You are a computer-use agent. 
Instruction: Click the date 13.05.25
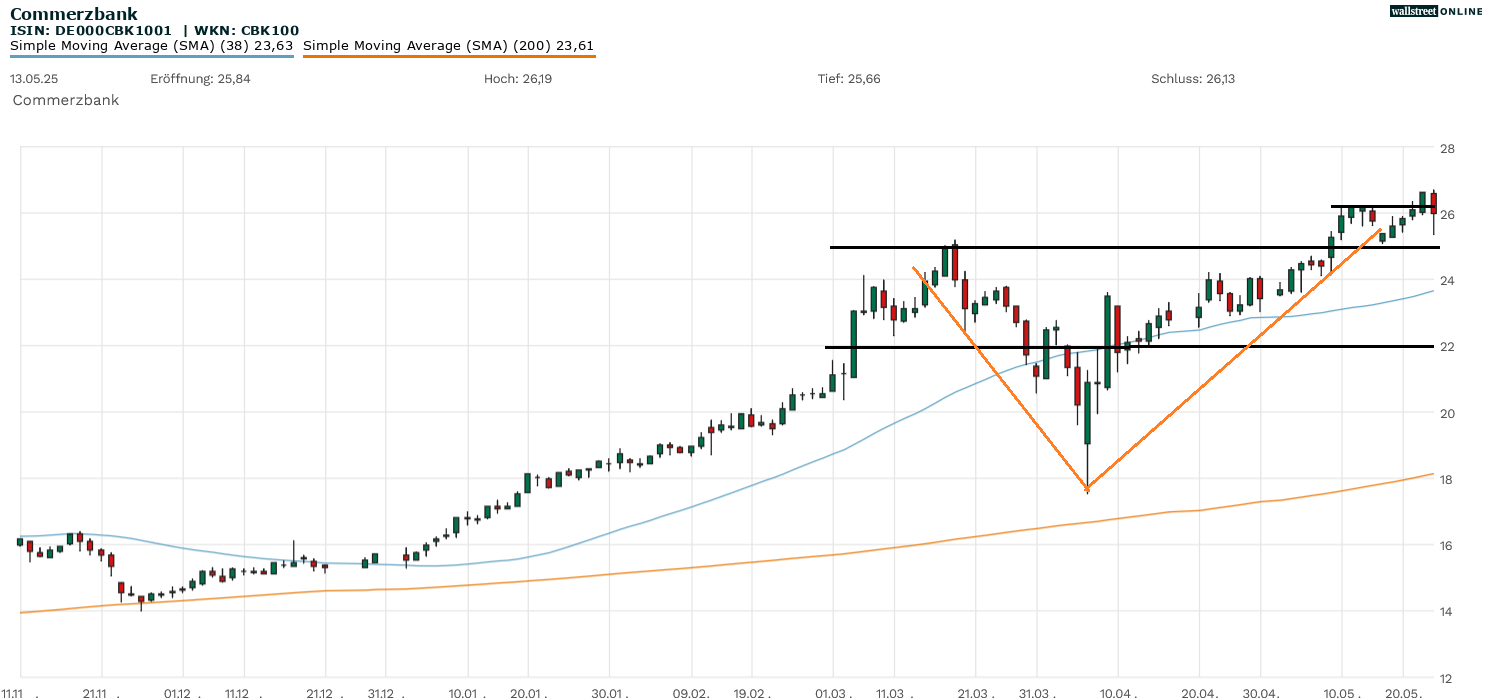point(34,79)
